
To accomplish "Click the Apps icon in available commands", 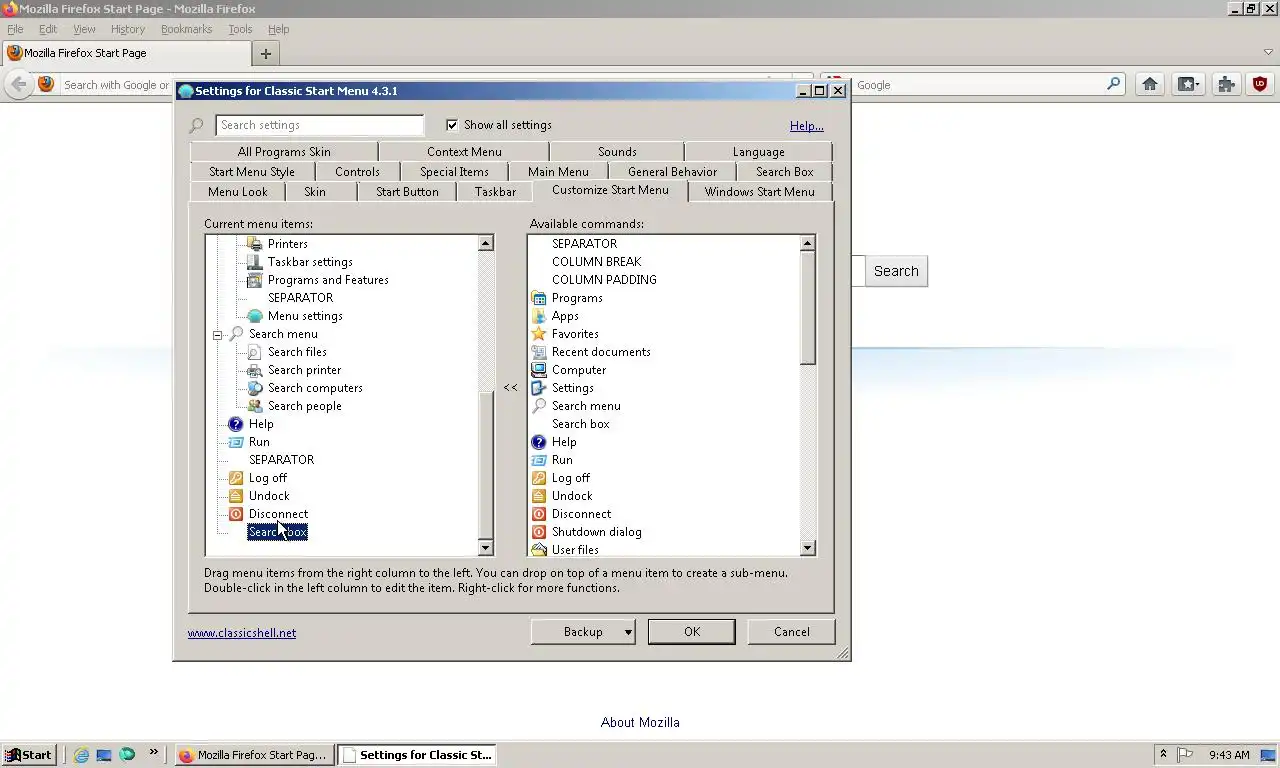I will click(539, 316).
